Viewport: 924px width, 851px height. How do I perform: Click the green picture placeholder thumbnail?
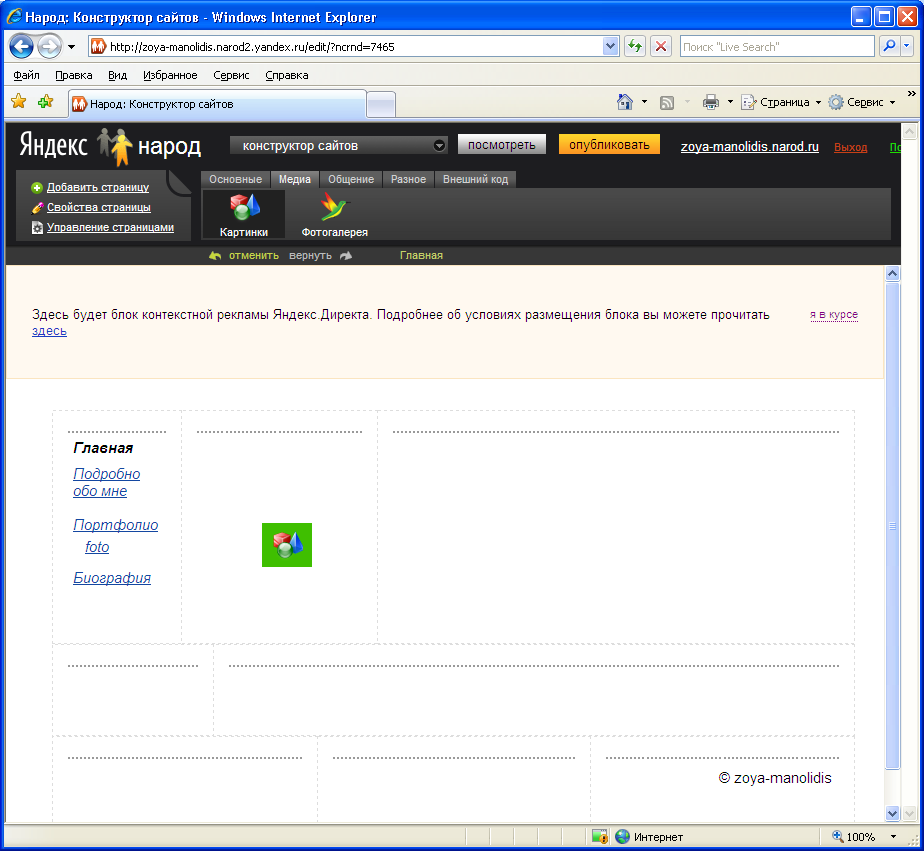pyautogui.click(x=287, y=545)
